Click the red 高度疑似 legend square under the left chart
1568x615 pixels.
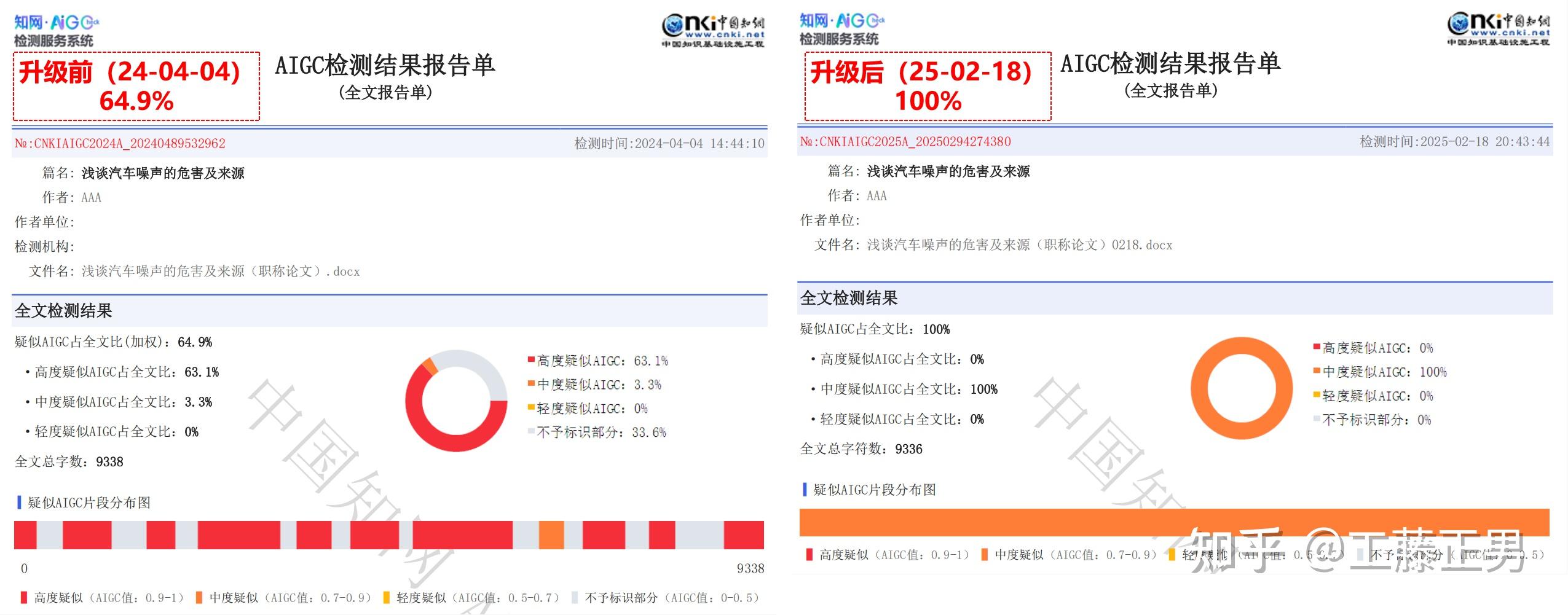point(25,596)
